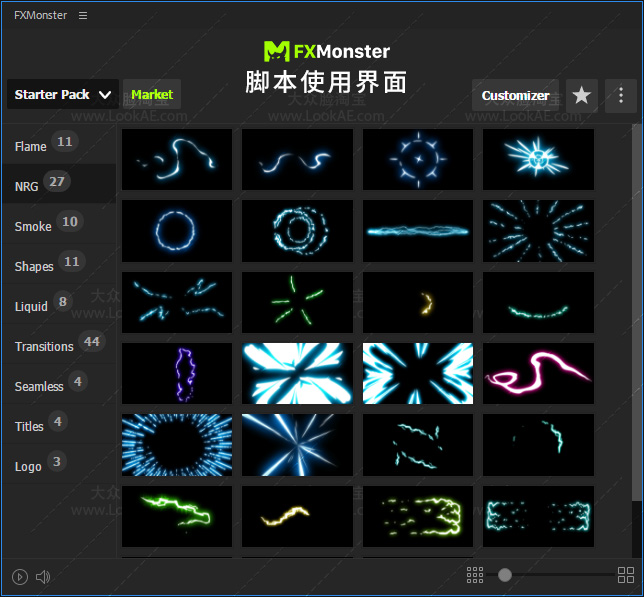Select the purple electric bolt thumbnail
This screenshot has width=644, height=597.
(x=177, y=374)
